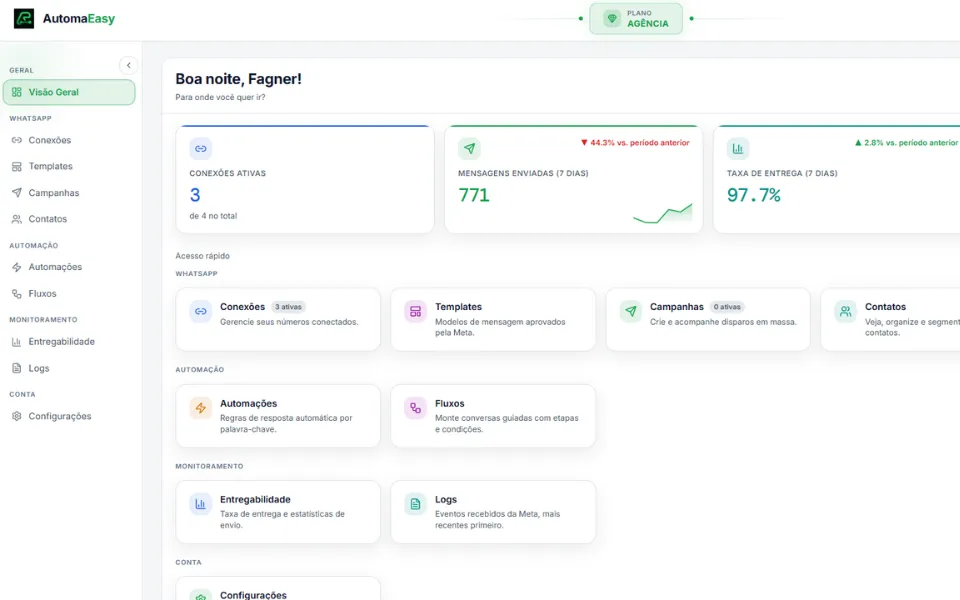Image resolution: width=960 pixels, height=600 pixels.
Task: Click the '3 ativas' badge on Conexões card
Action: (288, 307)
